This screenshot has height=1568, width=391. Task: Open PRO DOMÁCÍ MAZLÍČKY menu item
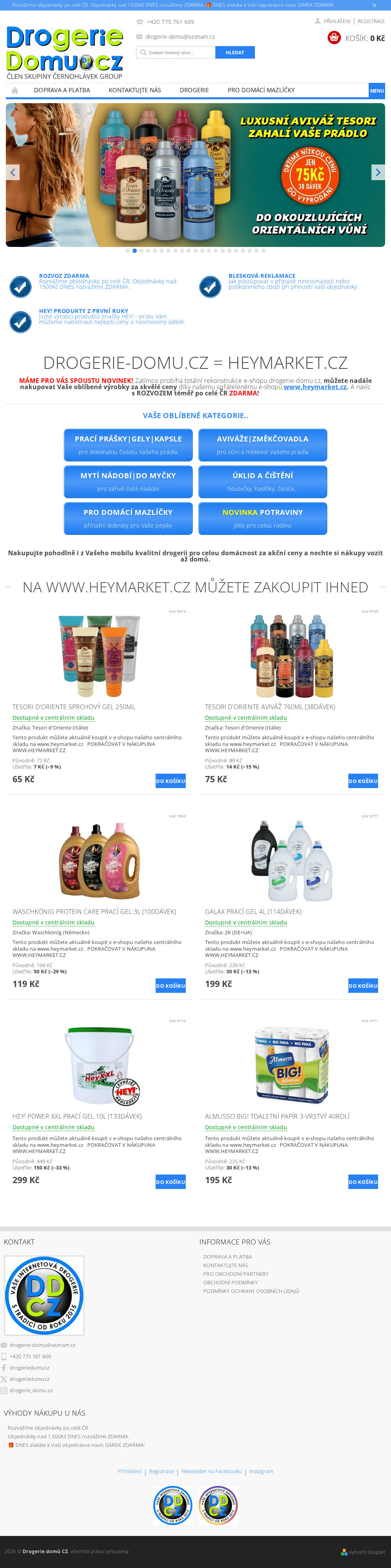point(261,90)
